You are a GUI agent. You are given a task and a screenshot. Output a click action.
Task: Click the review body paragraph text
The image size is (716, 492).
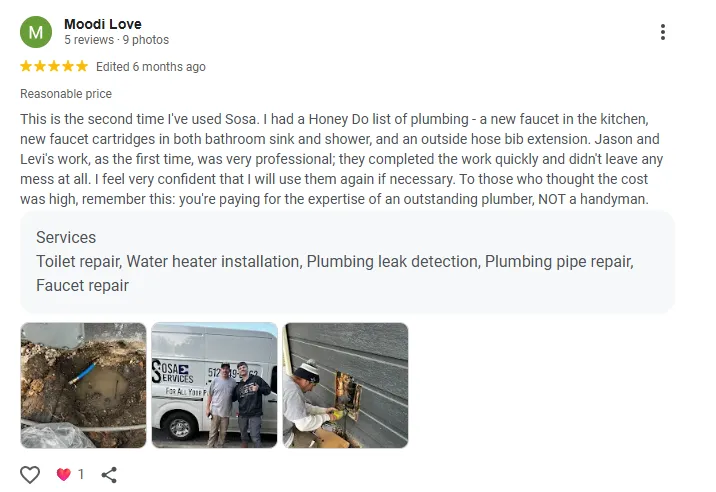coord(340,159)
